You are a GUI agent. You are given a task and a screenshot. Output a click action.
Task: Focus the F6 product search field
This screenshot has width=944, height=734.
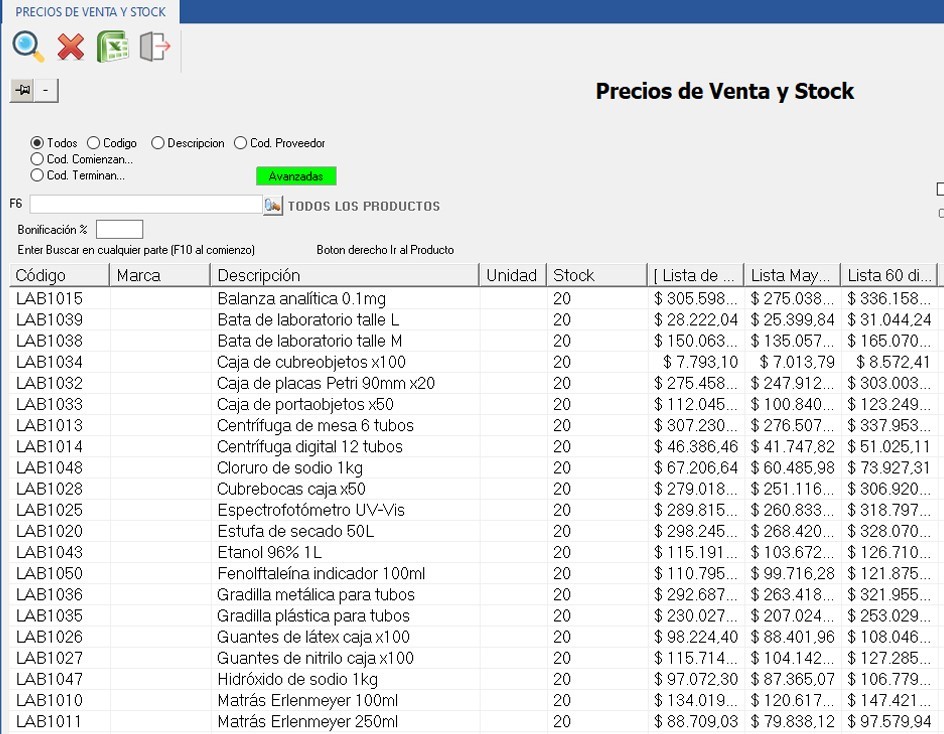tap(145, 205)
